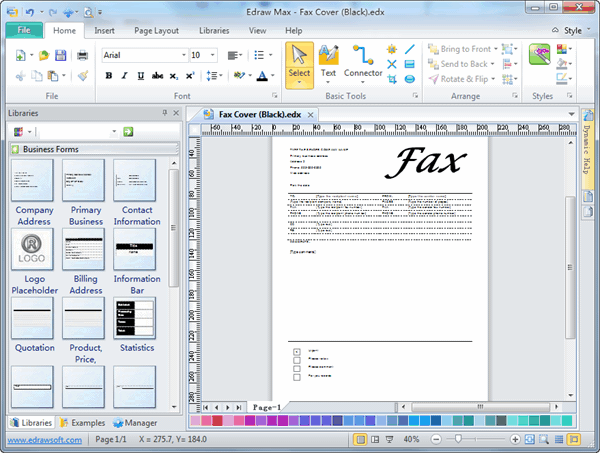The image size is (600, 453).
Task: Click the zoom out minus button
Action: point(436,439)
